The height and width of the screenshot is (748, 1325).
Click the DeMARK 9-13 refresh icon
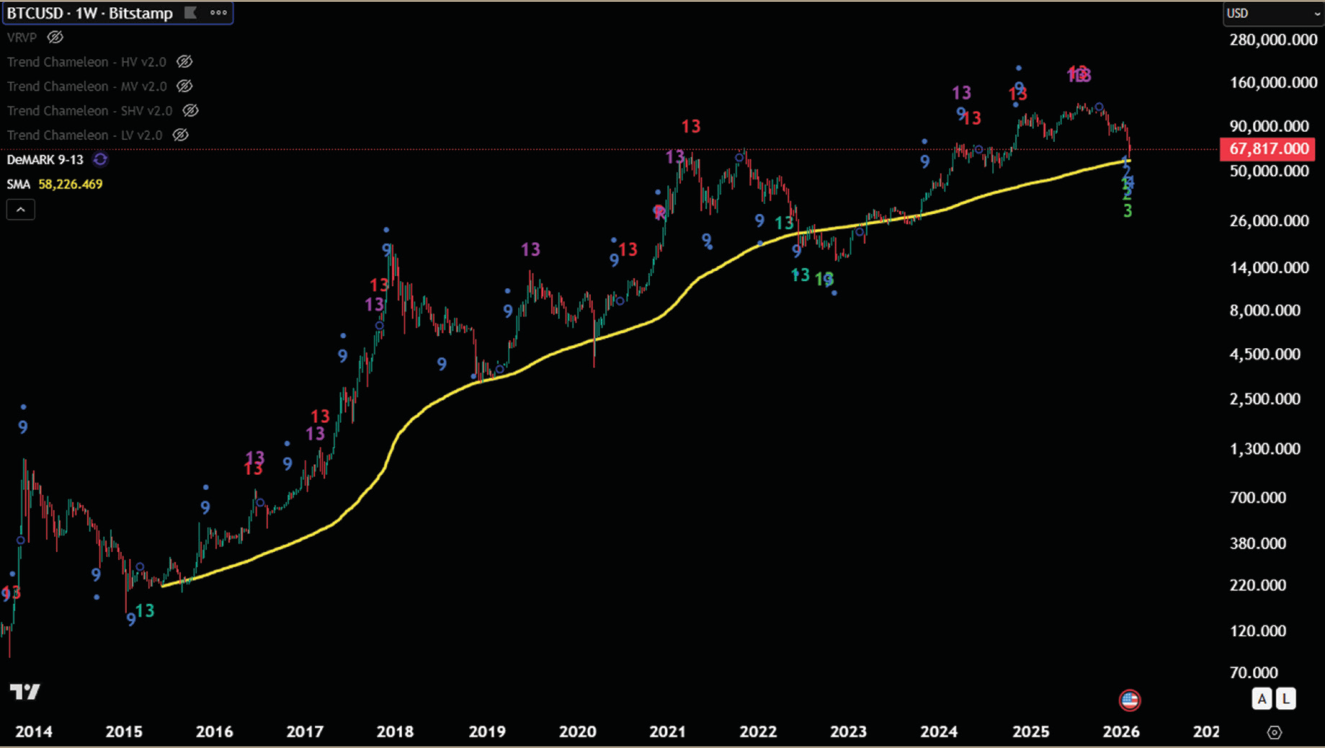[100, 160]
